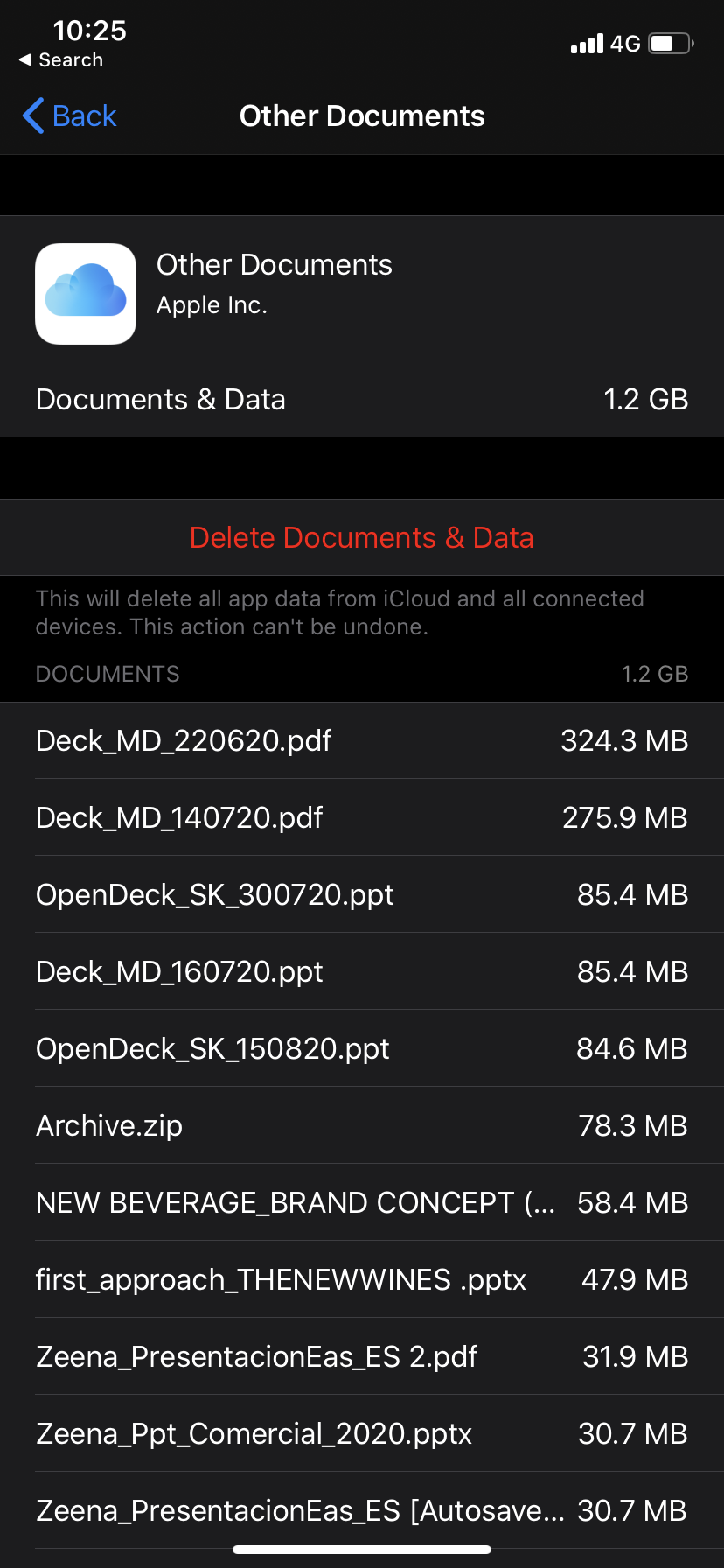Tap the home indicator bar

click(x=362, y=1550)
